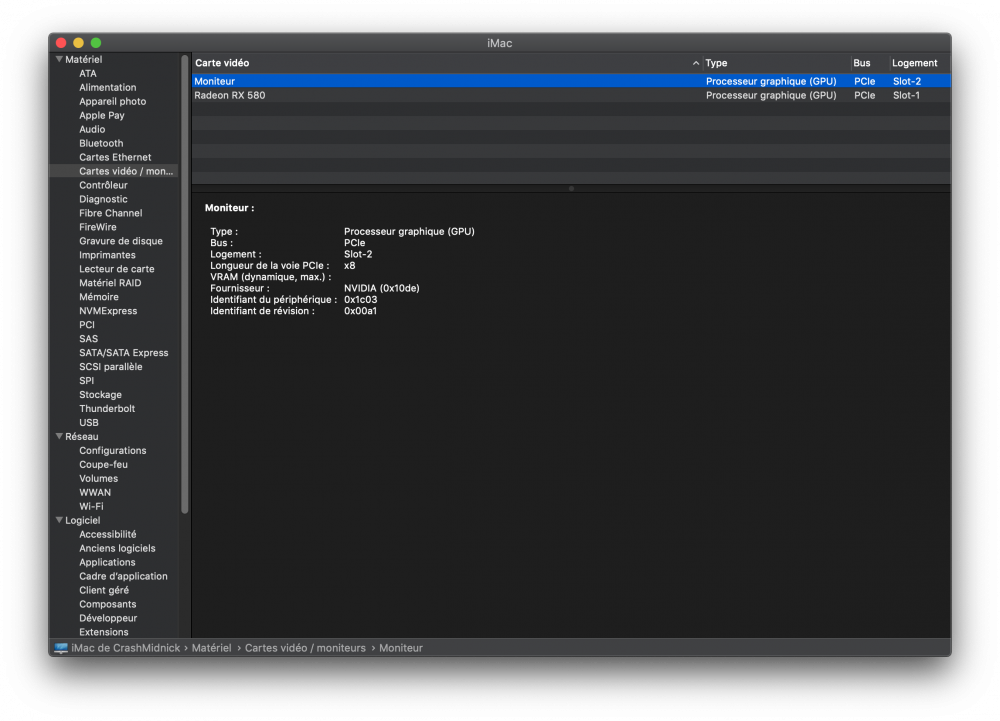Viewport: 1000px width, 721px height.
Task: Select Composants in the sidebar
Action: [107, 604]
